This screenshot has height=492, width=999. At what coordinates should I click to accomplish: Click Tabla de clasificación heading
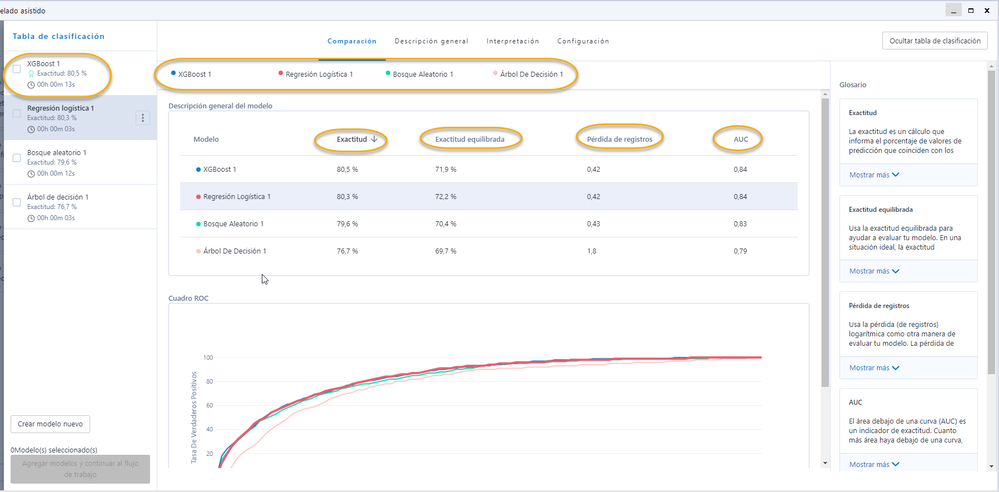pos(59,36)
